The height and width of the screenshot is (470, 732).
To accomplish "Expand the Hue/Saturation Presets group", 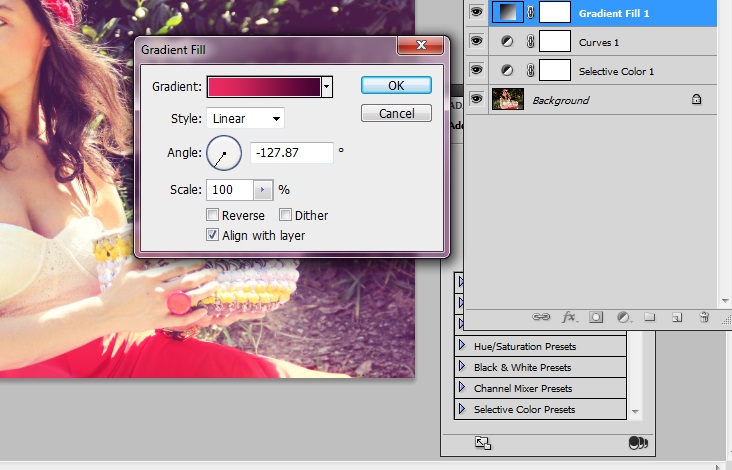I will [x=462, y=346].
